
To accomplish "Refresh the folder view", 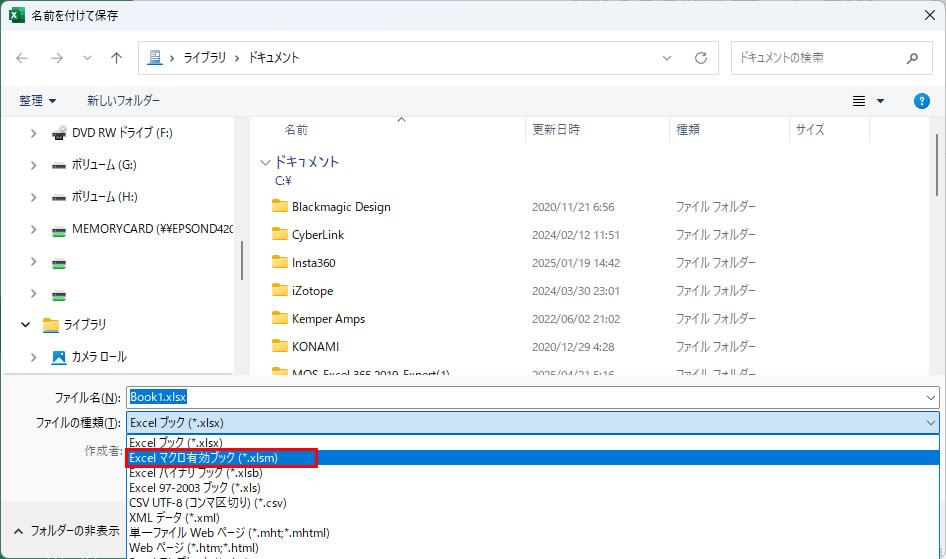I will (700, 58).
